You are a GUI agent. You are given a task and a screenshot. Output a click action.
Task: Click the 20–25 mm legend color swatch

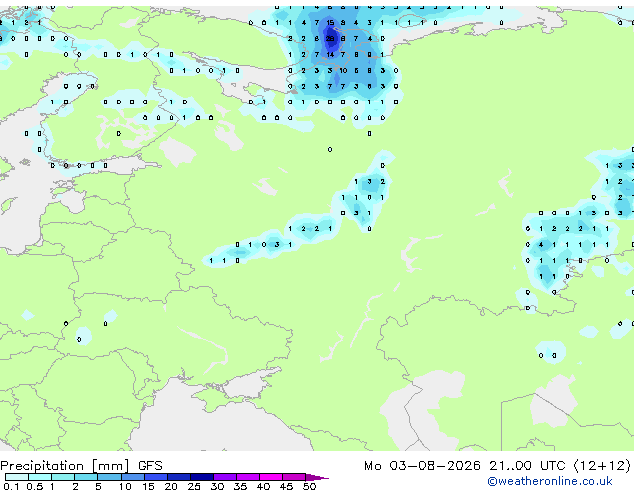[x=178, y=477]
